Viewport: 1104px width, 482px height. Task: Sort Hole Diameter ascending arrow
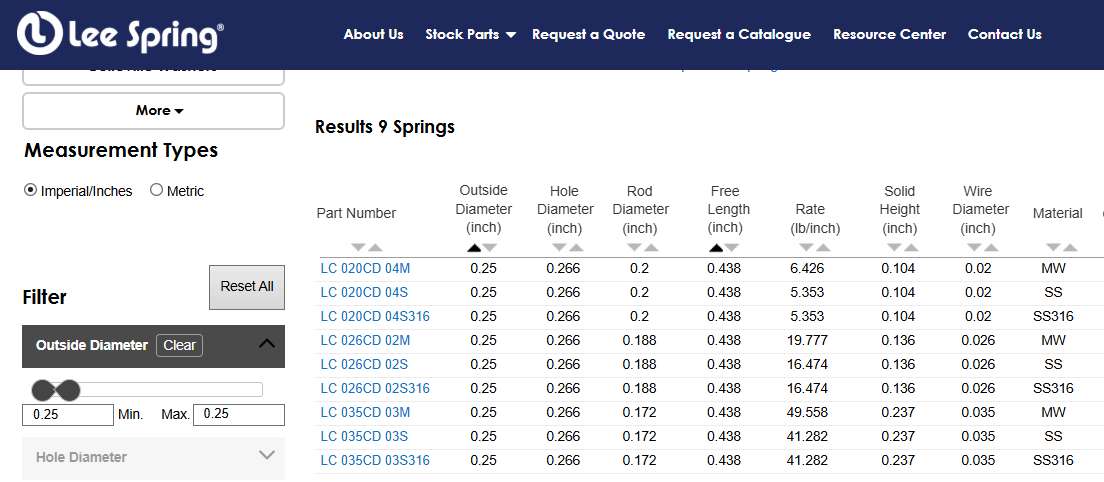click(x=577, y=248)
